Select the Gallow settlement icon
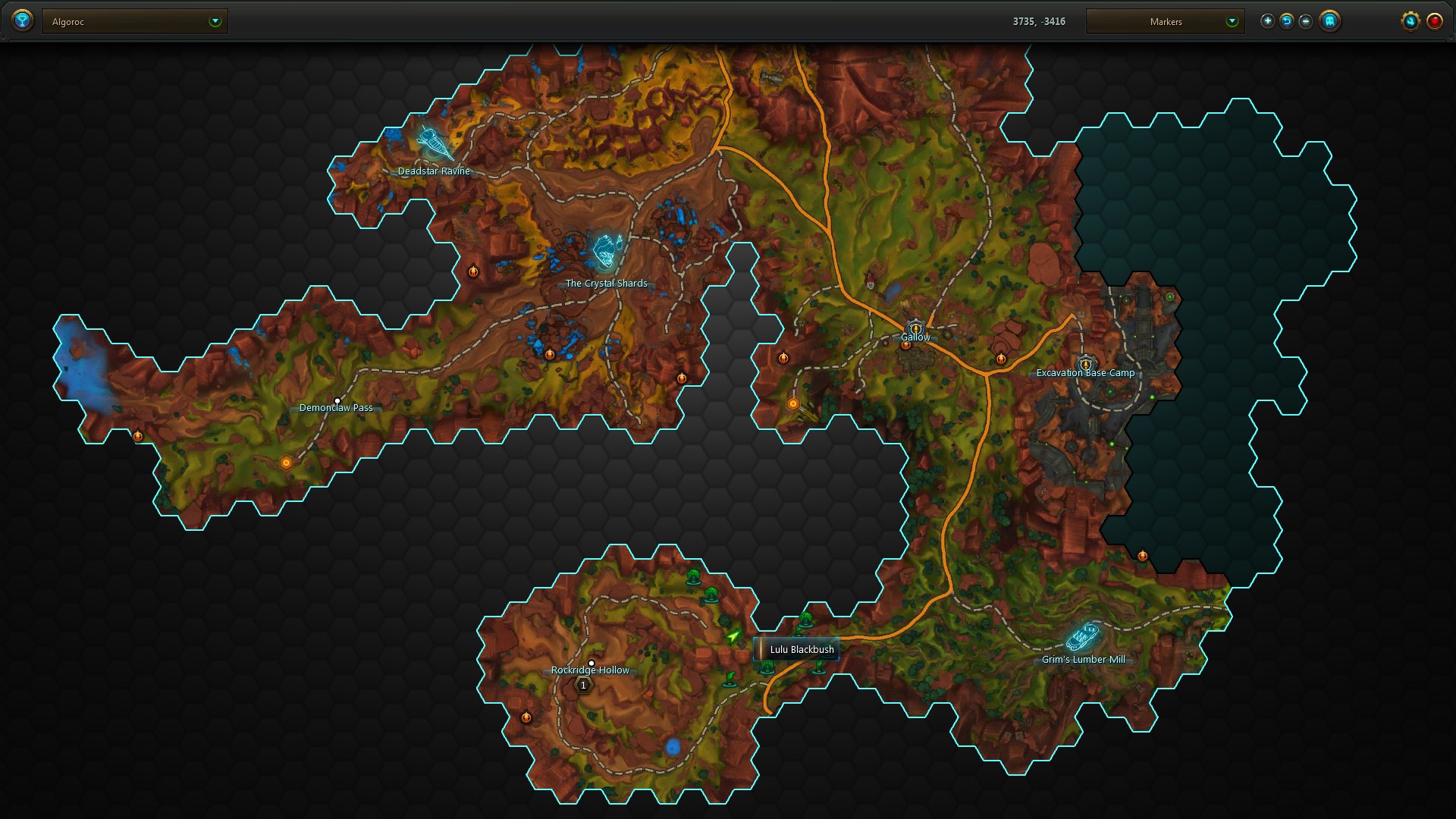This screenshot has height=819, width=1456. click(x=915, y=327)
